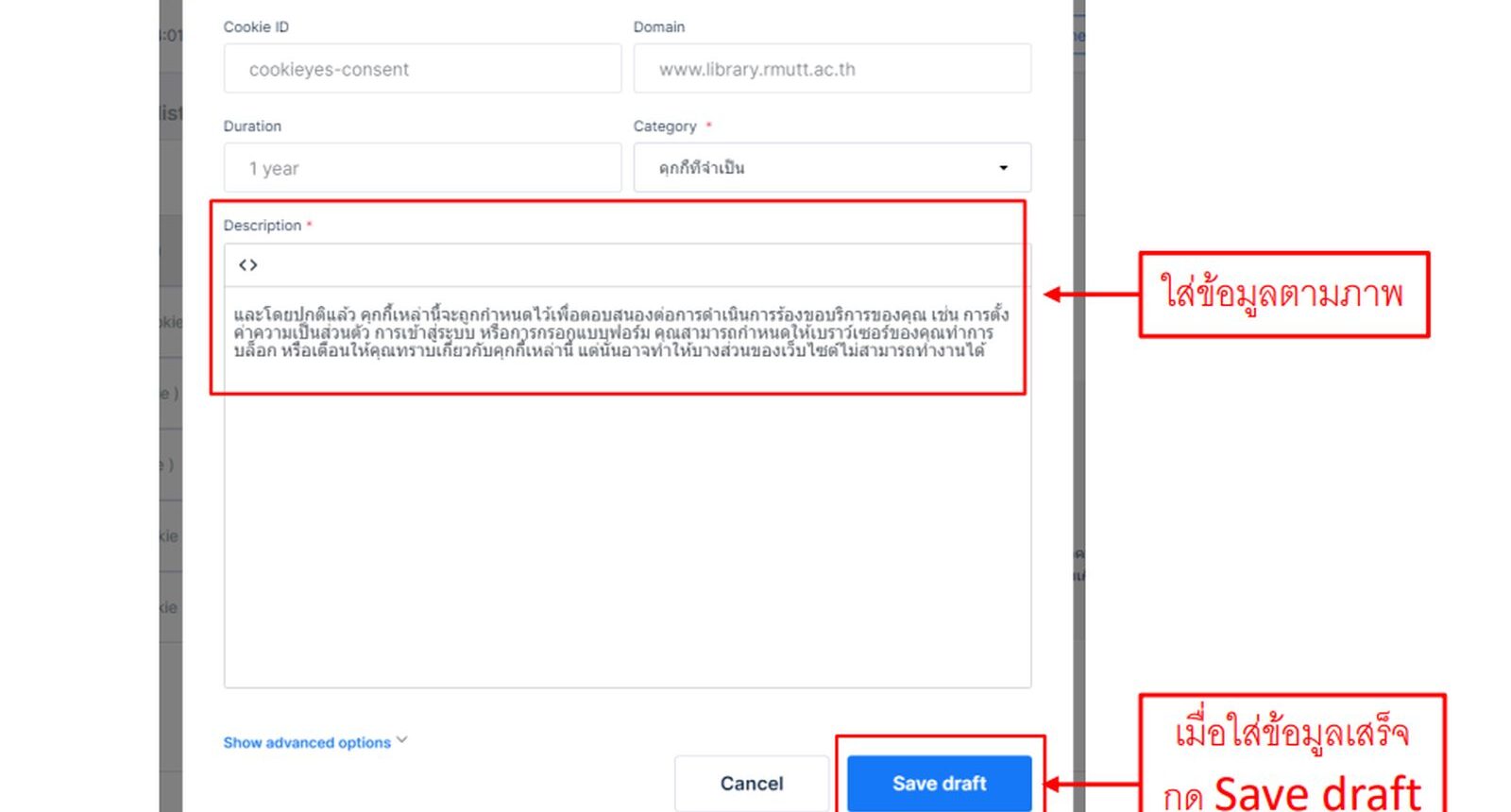Click empty area of the Description editor
Screen dimensions: 1511x812
point(627,529)
